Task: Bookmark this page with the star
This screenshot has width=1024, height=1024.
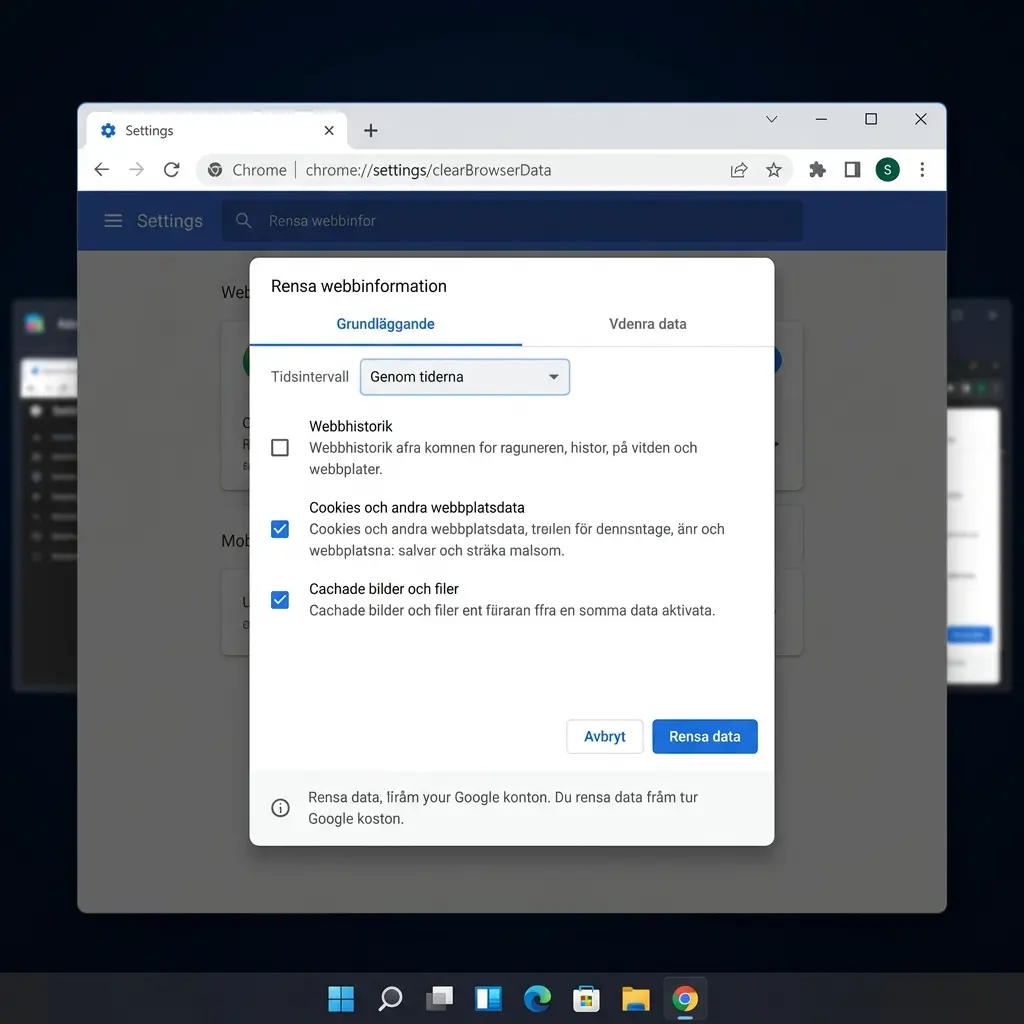Action: tap(774, 170)
